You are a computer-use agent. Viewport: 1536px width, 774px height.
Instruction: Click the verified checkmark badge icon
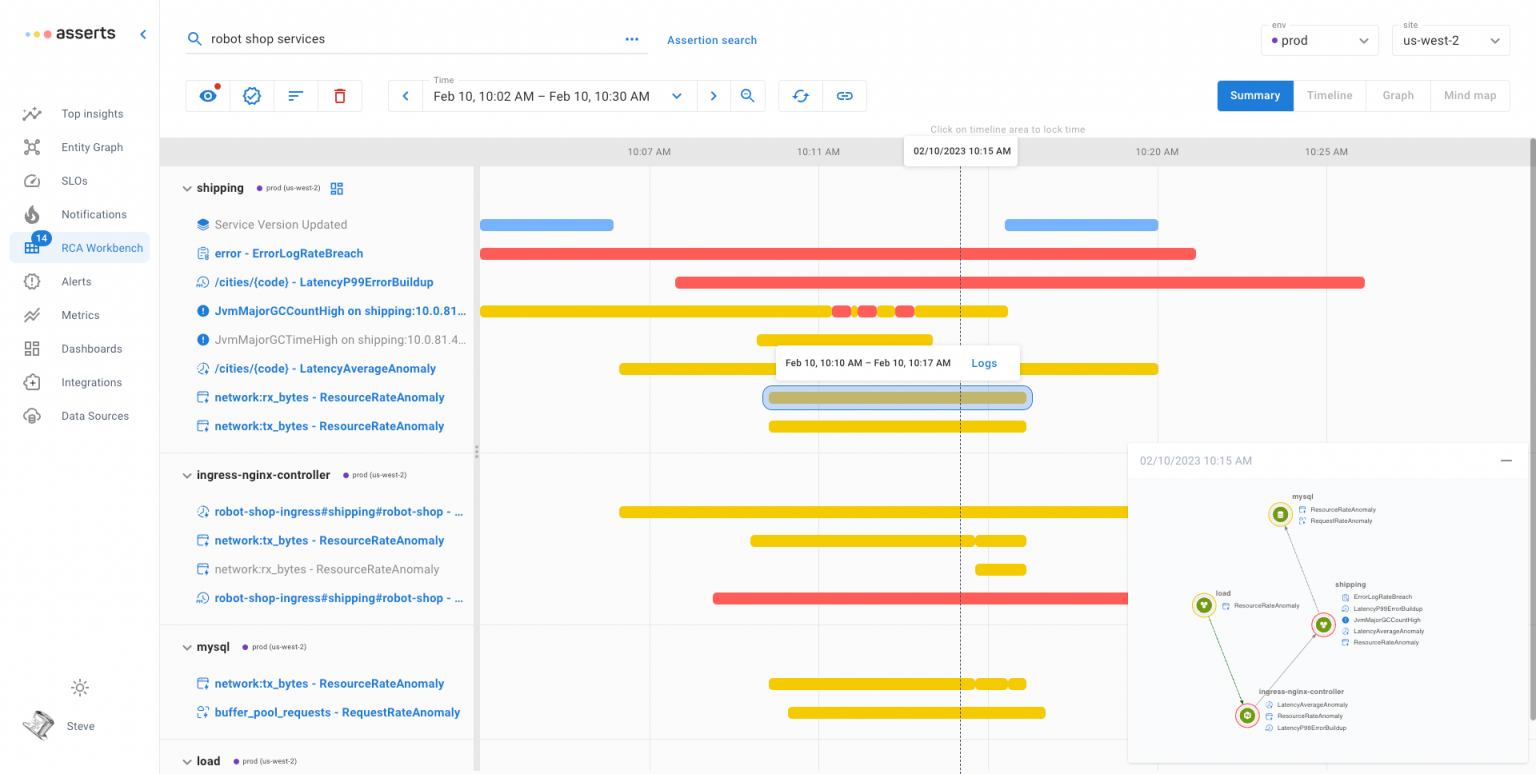[x=252, y=96]
